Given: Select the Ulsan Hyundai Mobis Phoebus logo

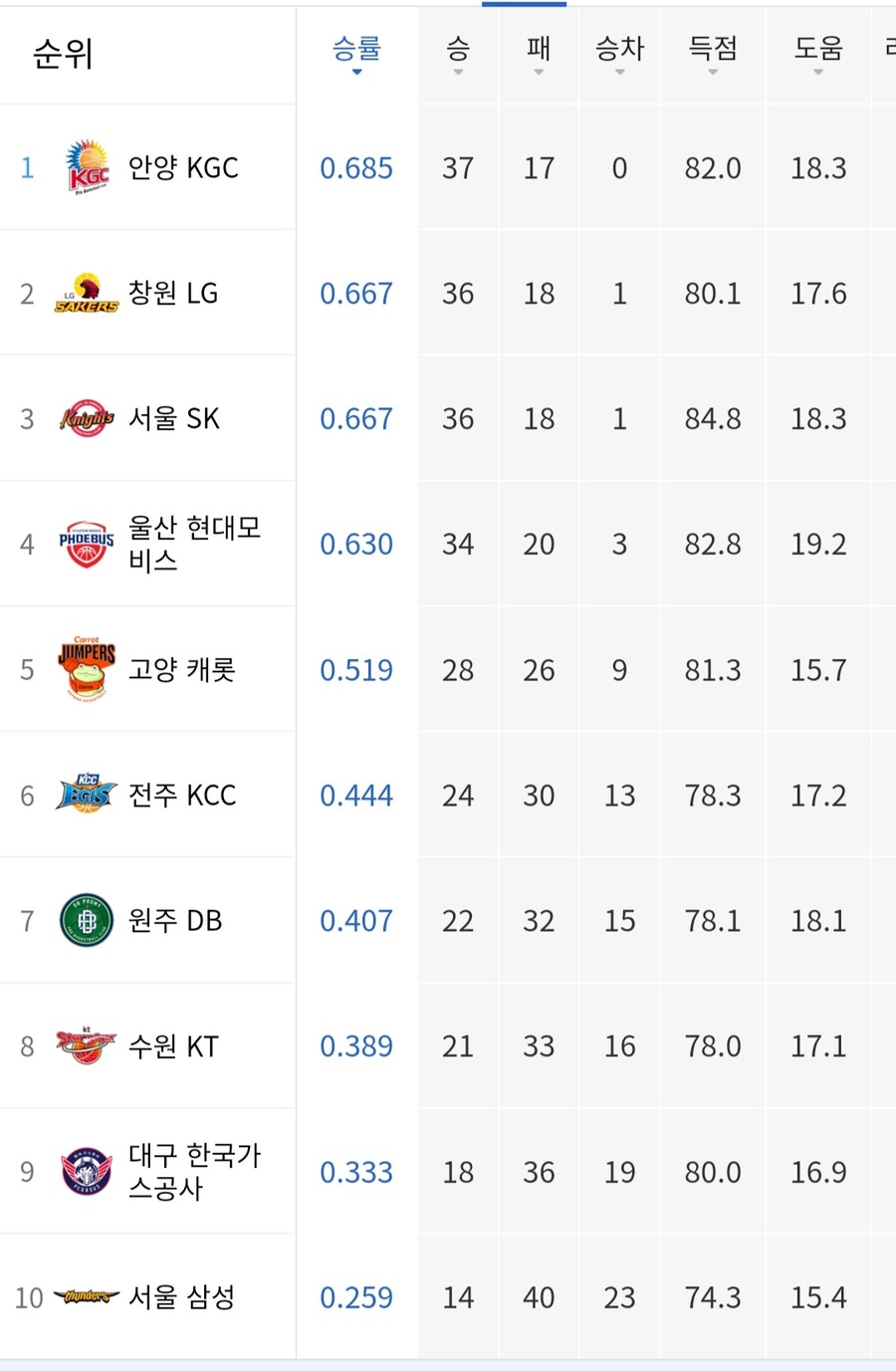Looking at the screenshot, I should tap(86, 544).
